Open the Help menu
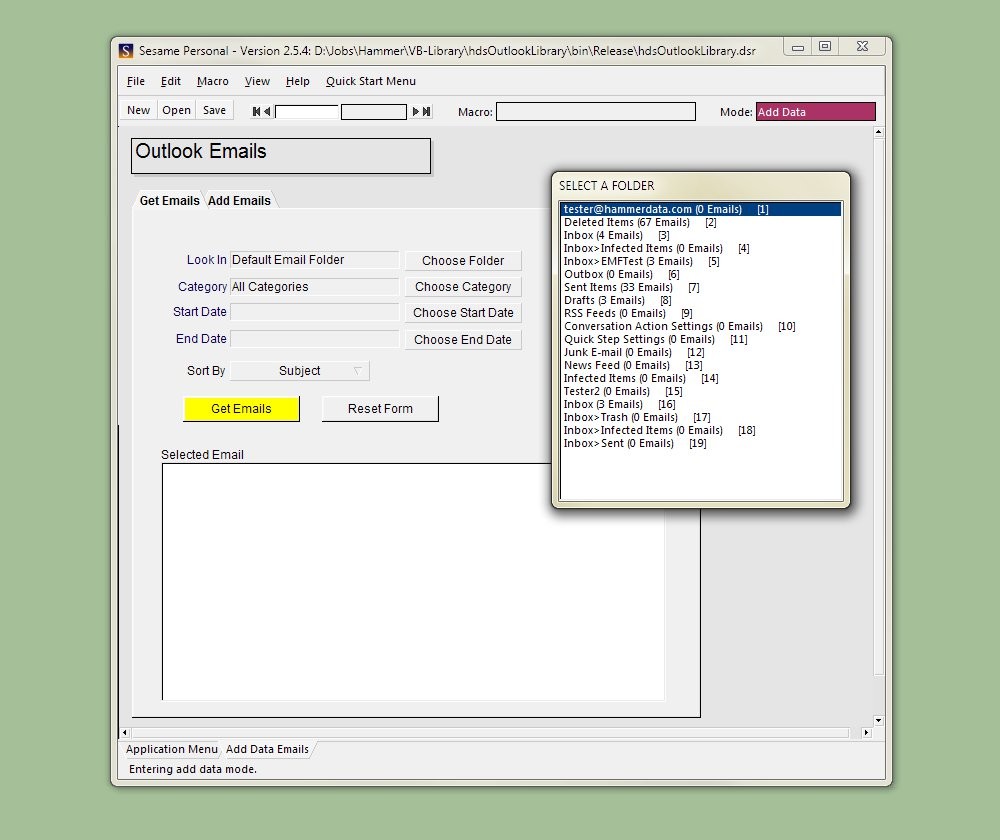The image size is (1000, 840). tap(297, 81)
